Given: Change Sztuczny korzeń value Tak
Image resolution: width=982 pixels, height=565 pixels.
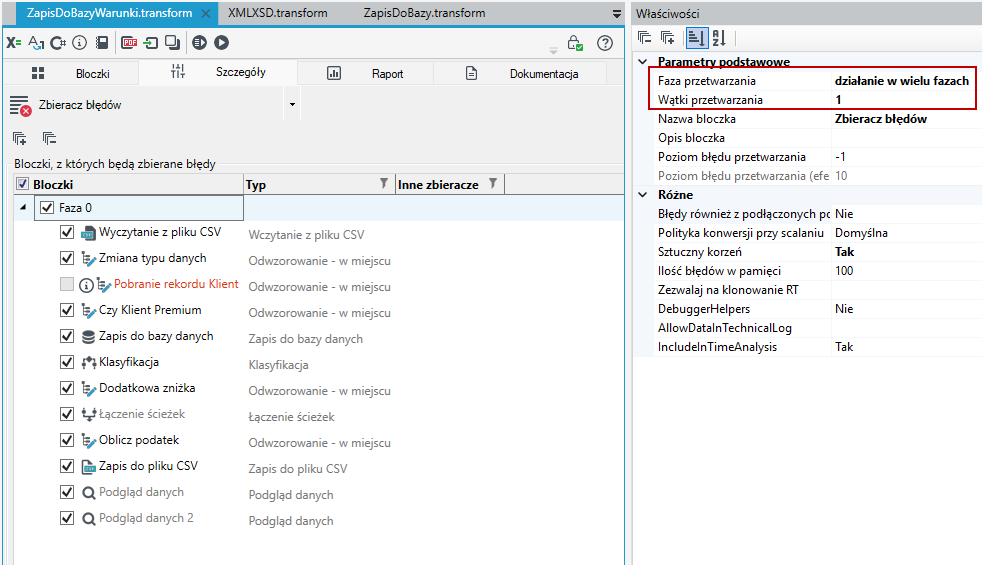Looking at the screenshot, I should pyautogui.click(x=906, y=252).
